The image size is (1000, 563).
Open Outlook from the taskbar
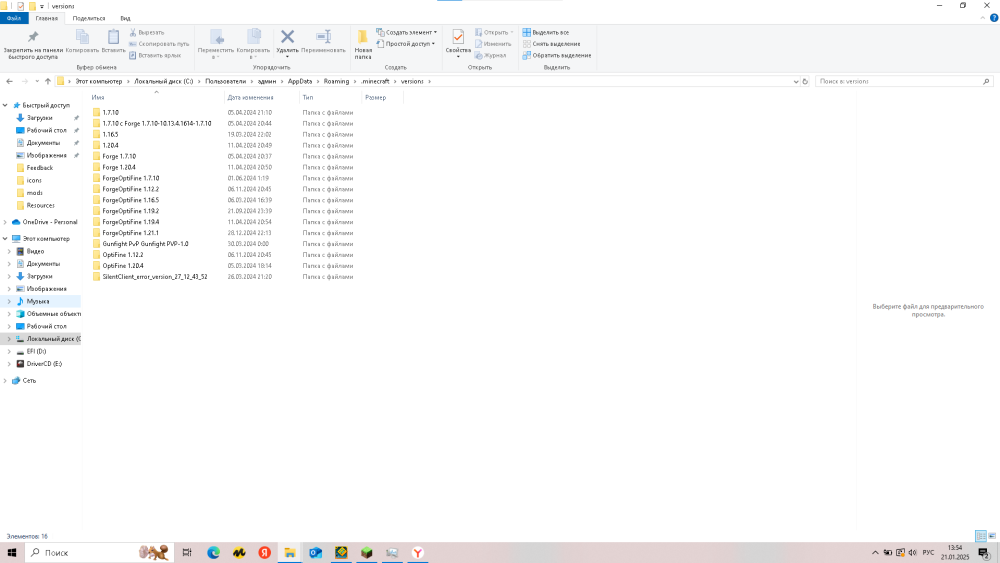[x=316, y=553]
